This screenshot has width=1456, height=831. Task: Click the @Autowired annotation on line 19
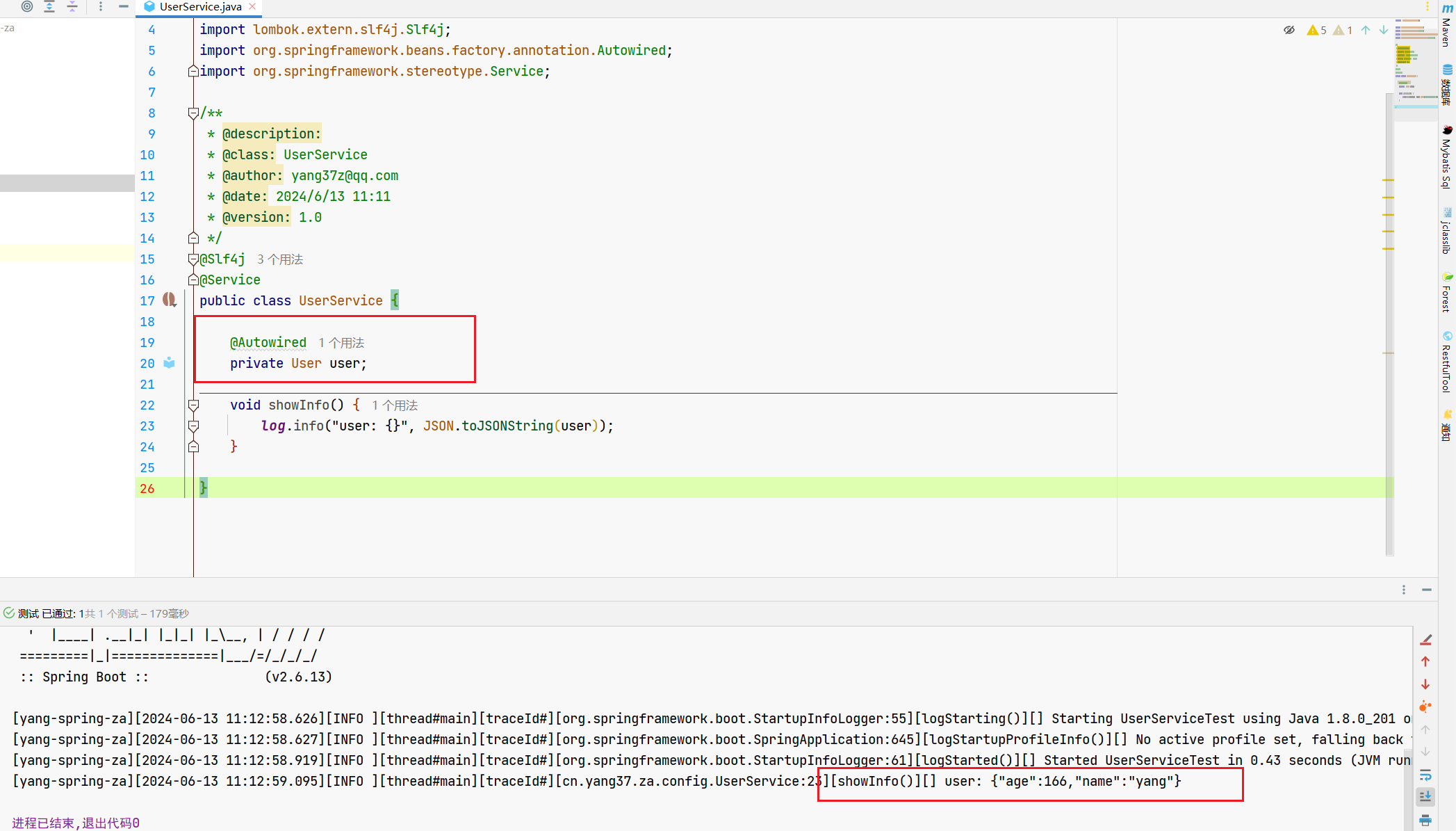click(268, 342)
